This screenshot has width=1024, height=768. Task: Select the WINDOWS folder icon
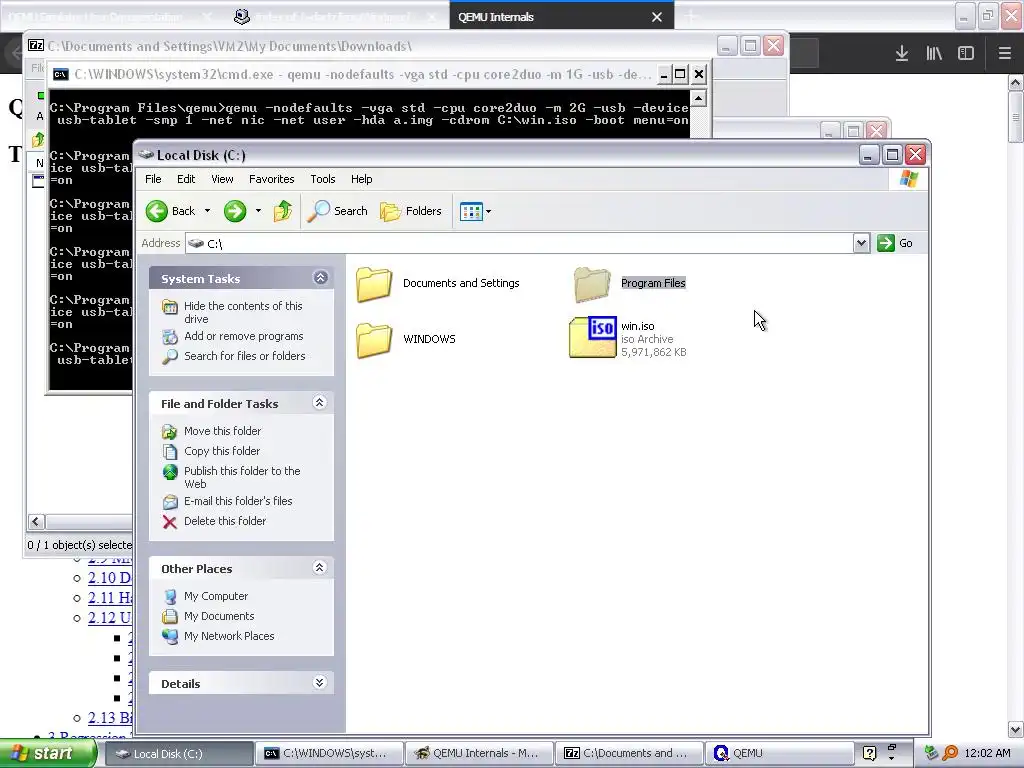pos(374,340)
